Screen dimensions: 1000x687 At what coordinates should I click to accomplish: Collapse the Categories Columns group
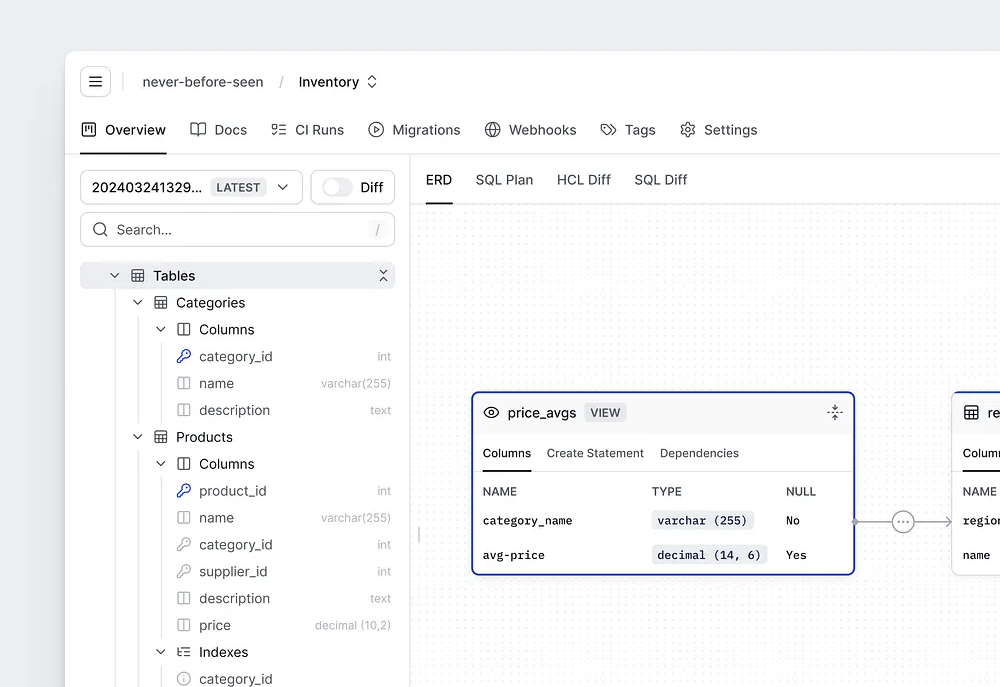tap(161, 330)
